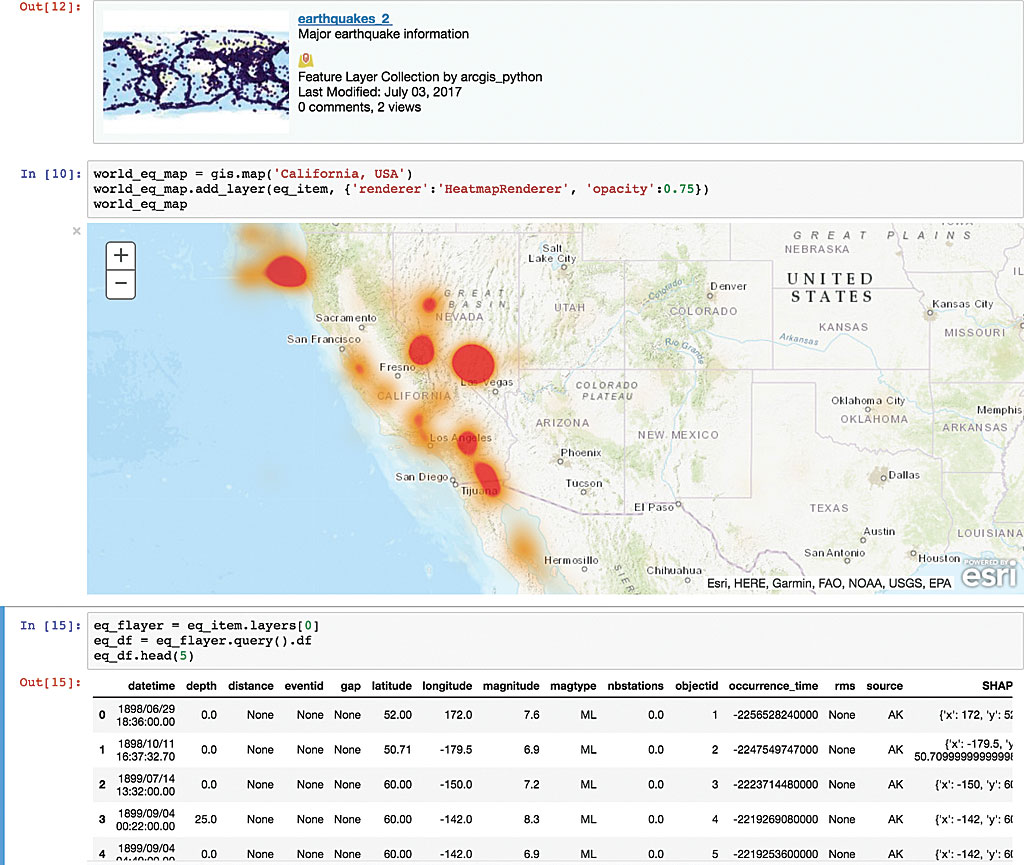Click the red hotspot off the northern California coast
Screen dimensions: 1024x865
[287, 270]
